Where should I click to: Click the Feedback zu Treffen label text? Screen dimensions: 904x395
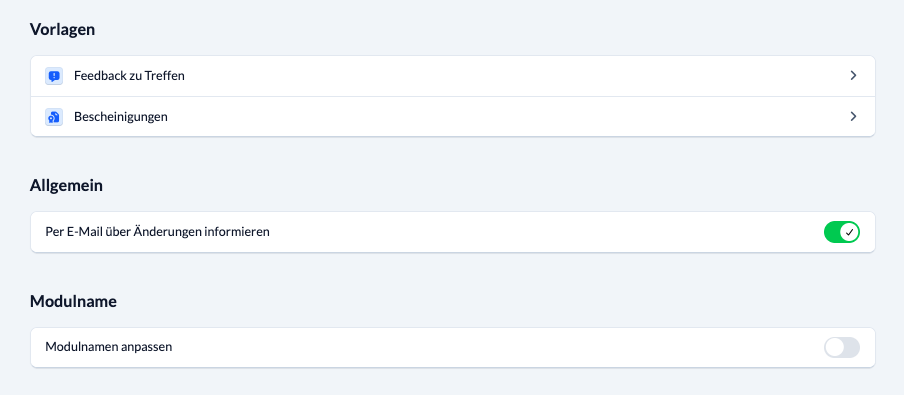129,76
